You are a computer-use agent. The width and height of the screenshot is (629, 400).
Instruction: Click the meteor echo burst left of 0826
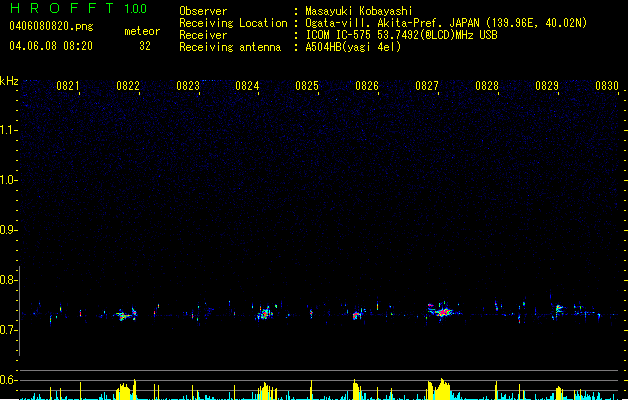[x=357, y=315]
